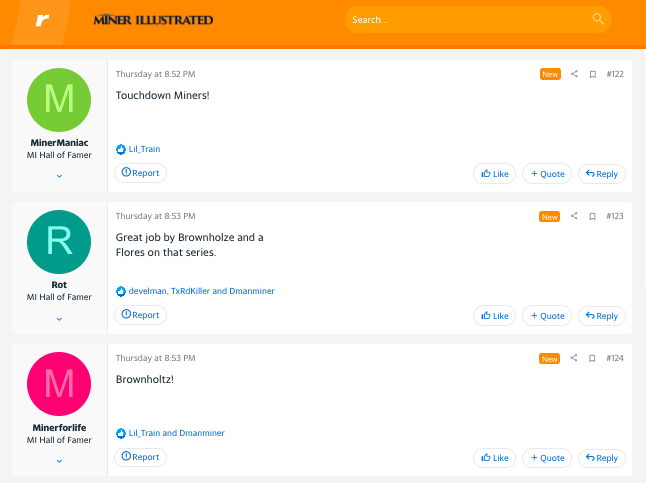The width and height of the screenshot is (646, 483).
Task: Click post #123's 'Thursday at 8:53 PM' timestamp
Action: coord(155,216)
